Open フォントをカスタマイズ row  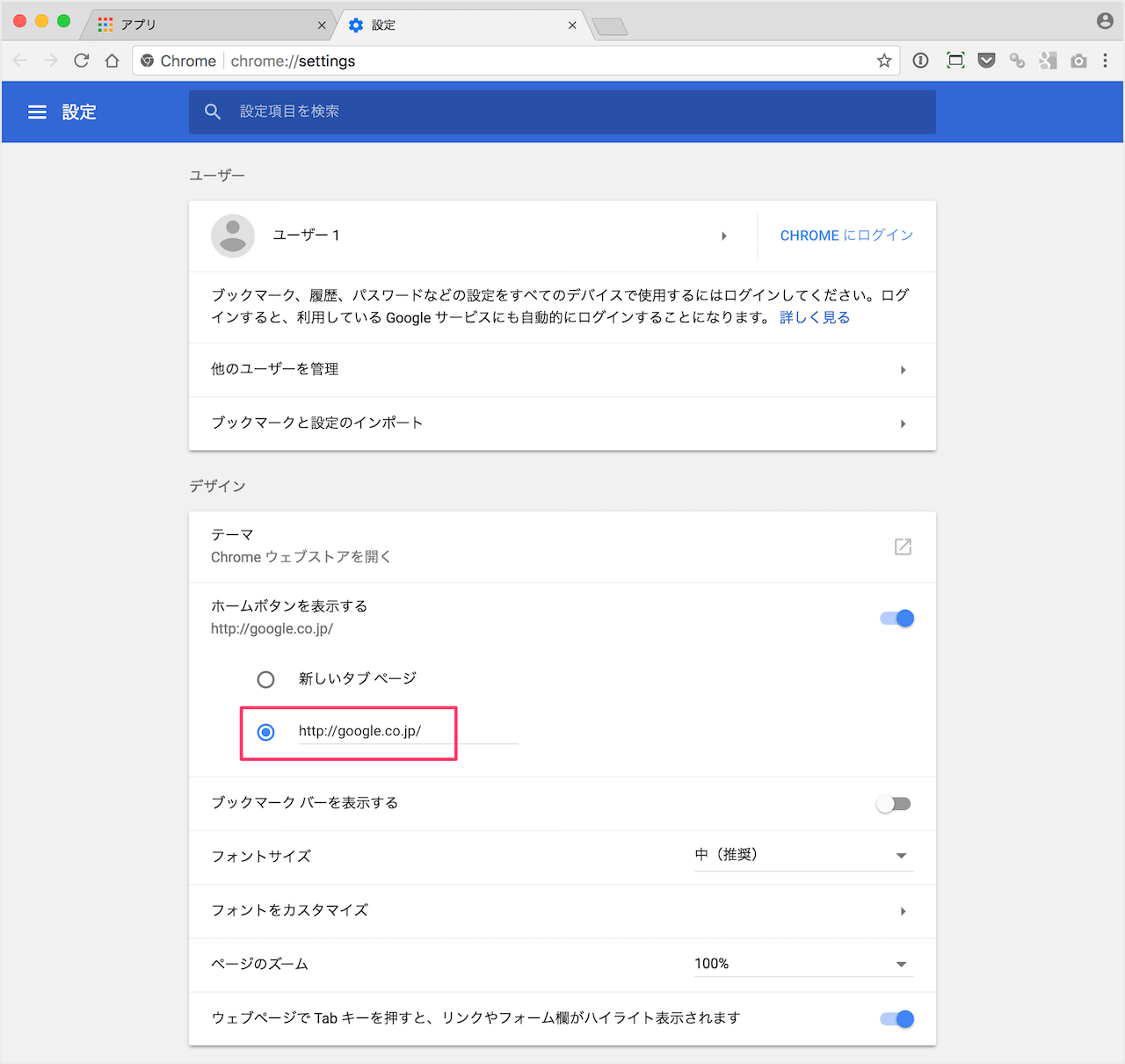point(562,911)
